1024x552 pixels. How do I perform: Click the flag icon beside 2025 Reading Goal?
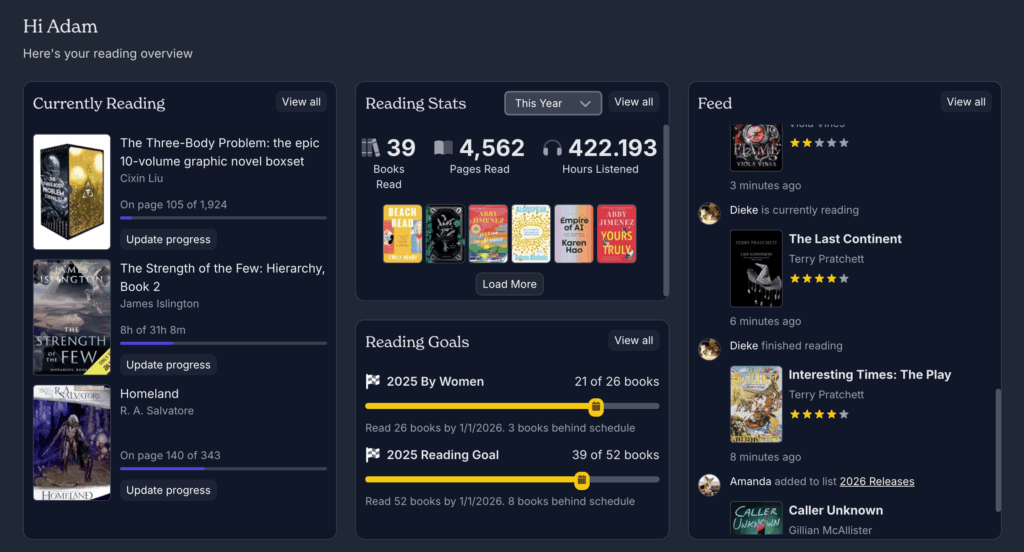click(x=373, y=455)
